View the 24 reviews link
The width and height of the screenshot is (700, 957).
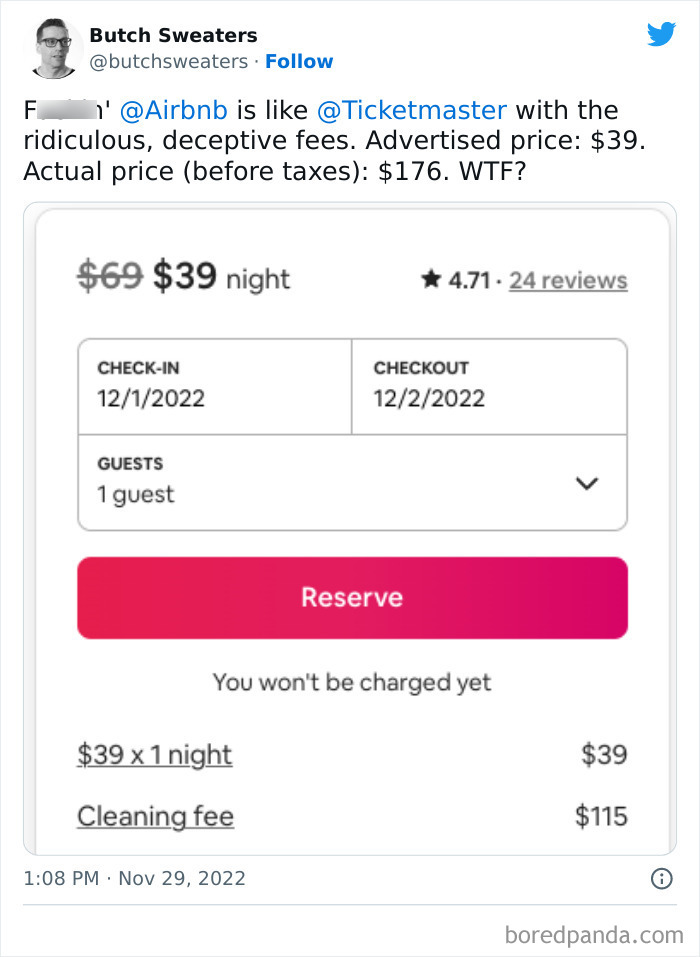[568, 281]
